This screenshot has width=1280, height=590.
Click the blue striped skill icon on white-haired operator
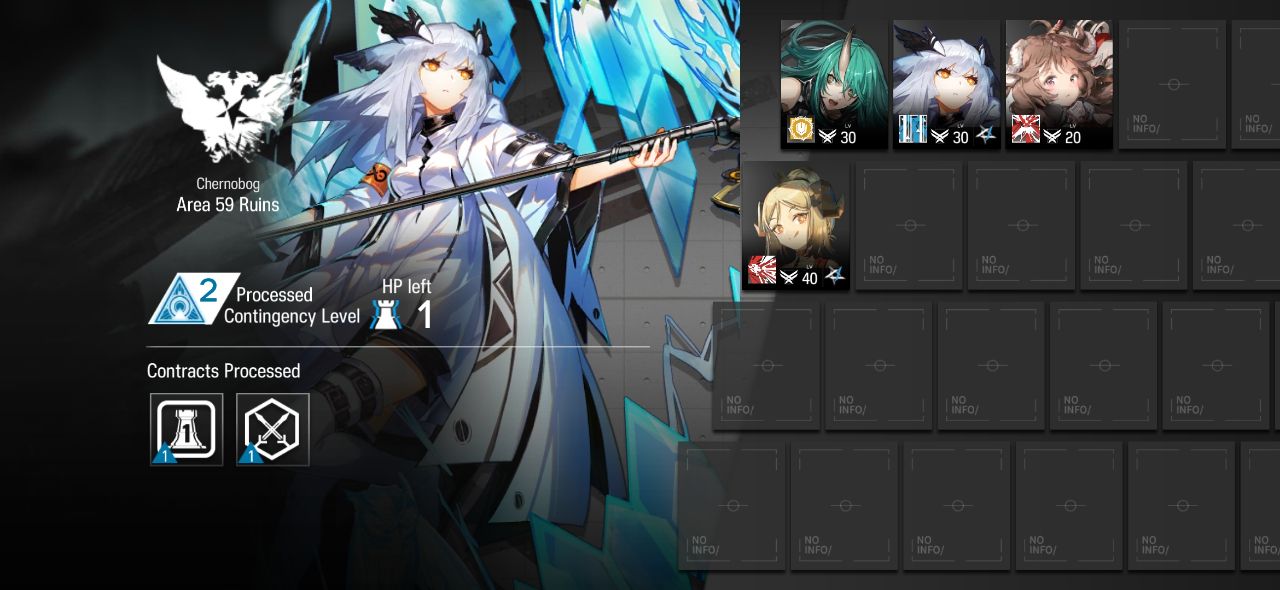pos(913,130)
